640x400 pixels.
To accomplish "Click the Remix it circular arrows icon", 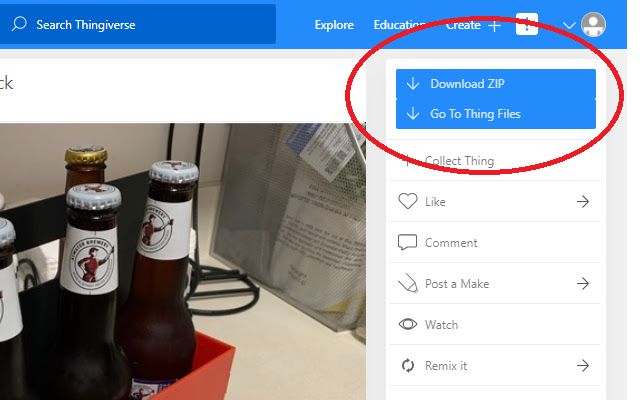I will 407,366.
